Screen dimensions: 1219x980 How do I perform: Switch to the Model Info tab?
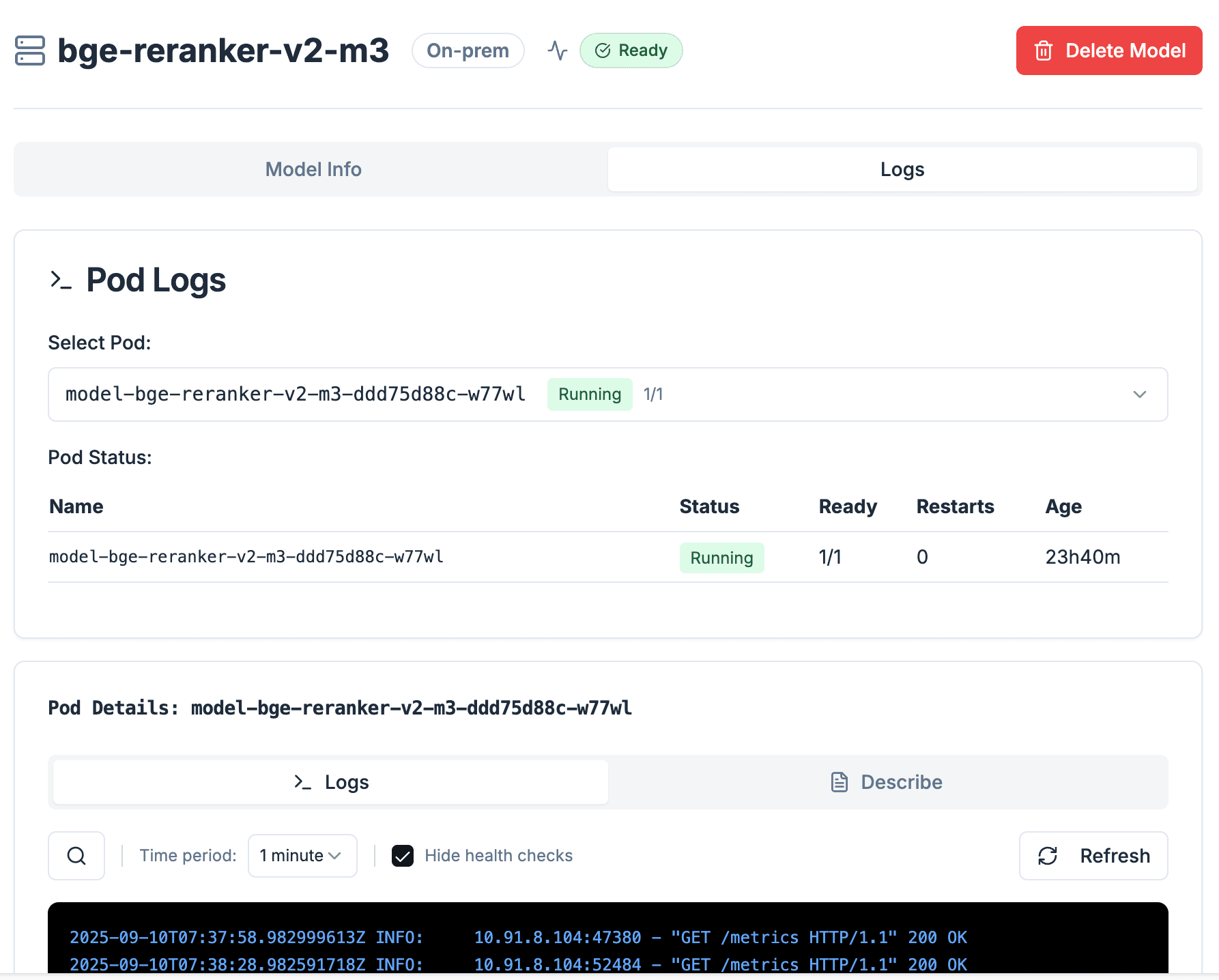(x=313, y=169)
